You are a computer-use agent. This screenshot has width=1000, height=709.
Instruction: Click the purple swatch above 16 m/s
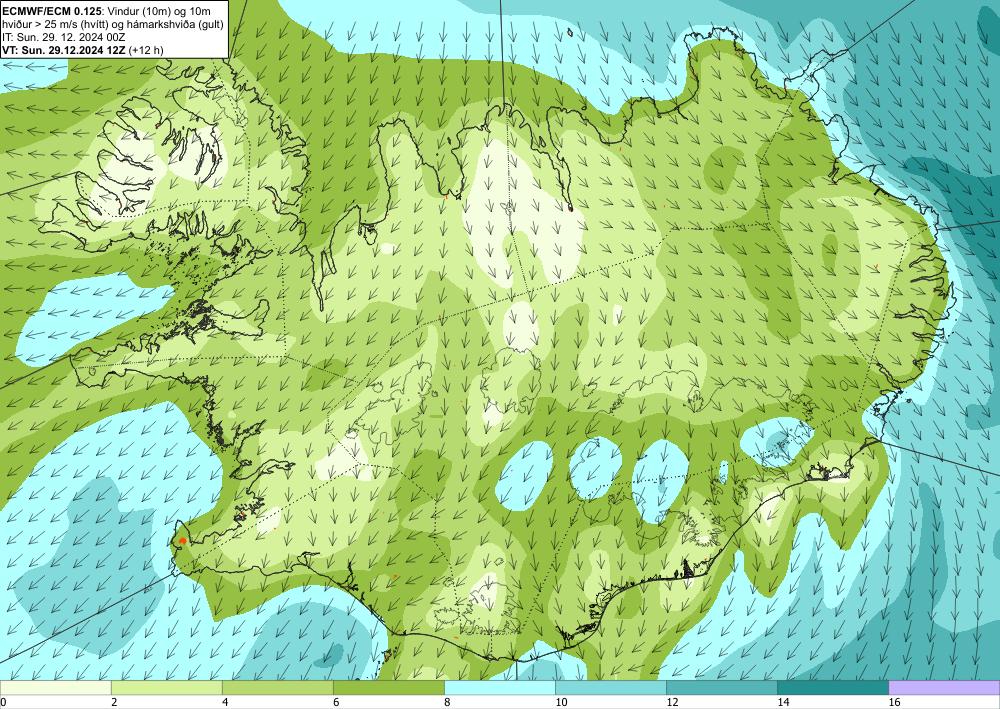944,687
